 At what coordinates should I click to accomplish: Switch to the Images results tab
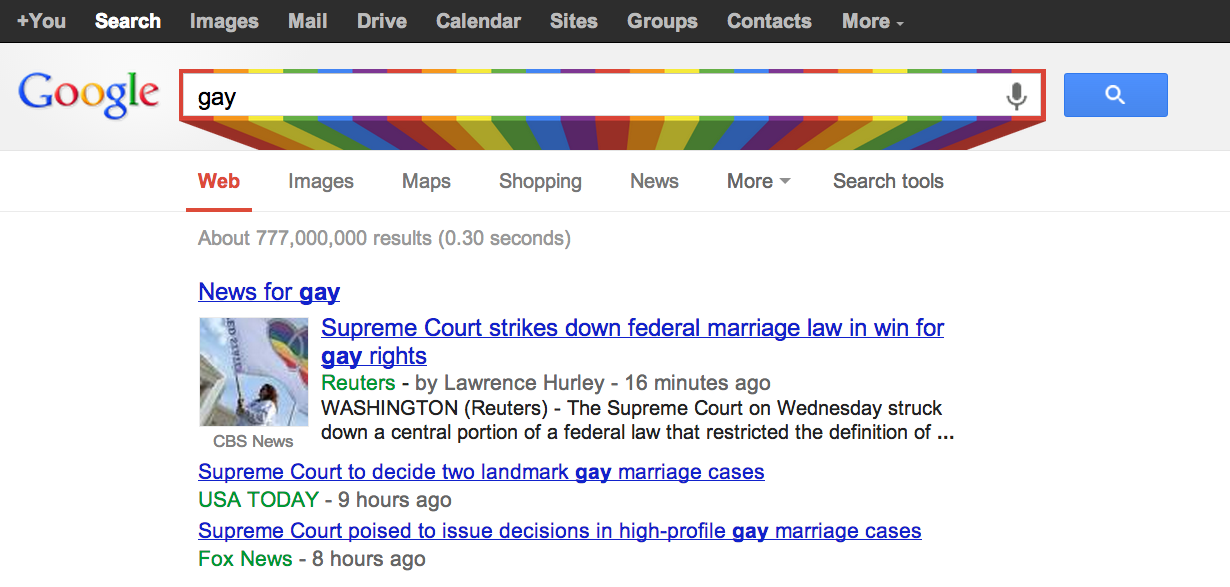[x=321, y=181]
